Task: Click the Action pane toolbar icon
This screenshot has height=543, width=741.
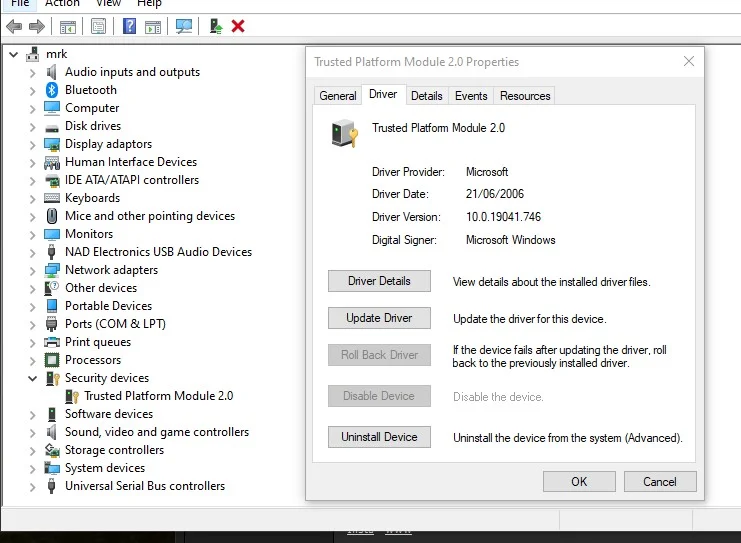Action: click(153, 26)
